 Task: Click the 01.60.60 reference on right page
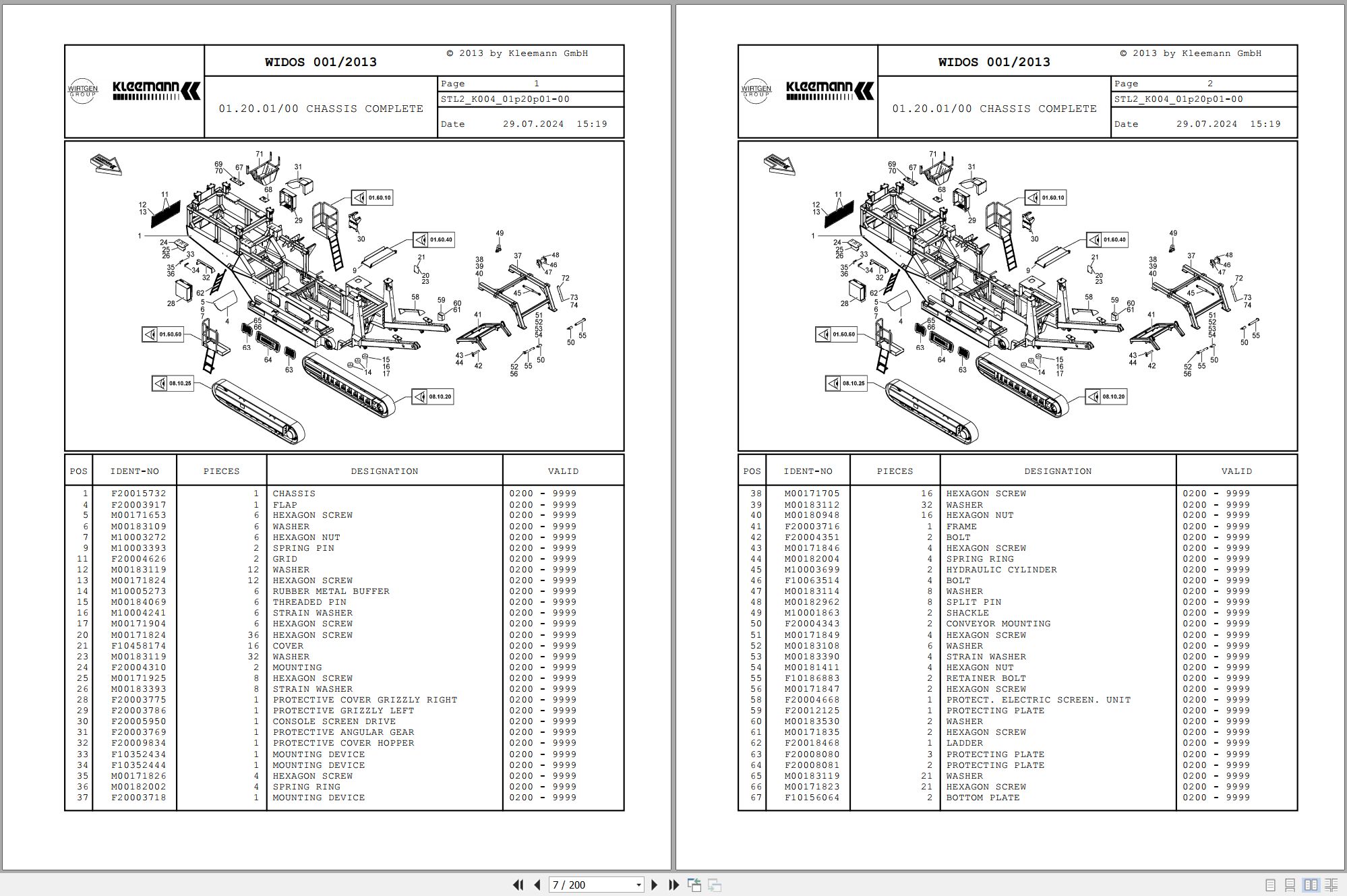coord(836,334)
